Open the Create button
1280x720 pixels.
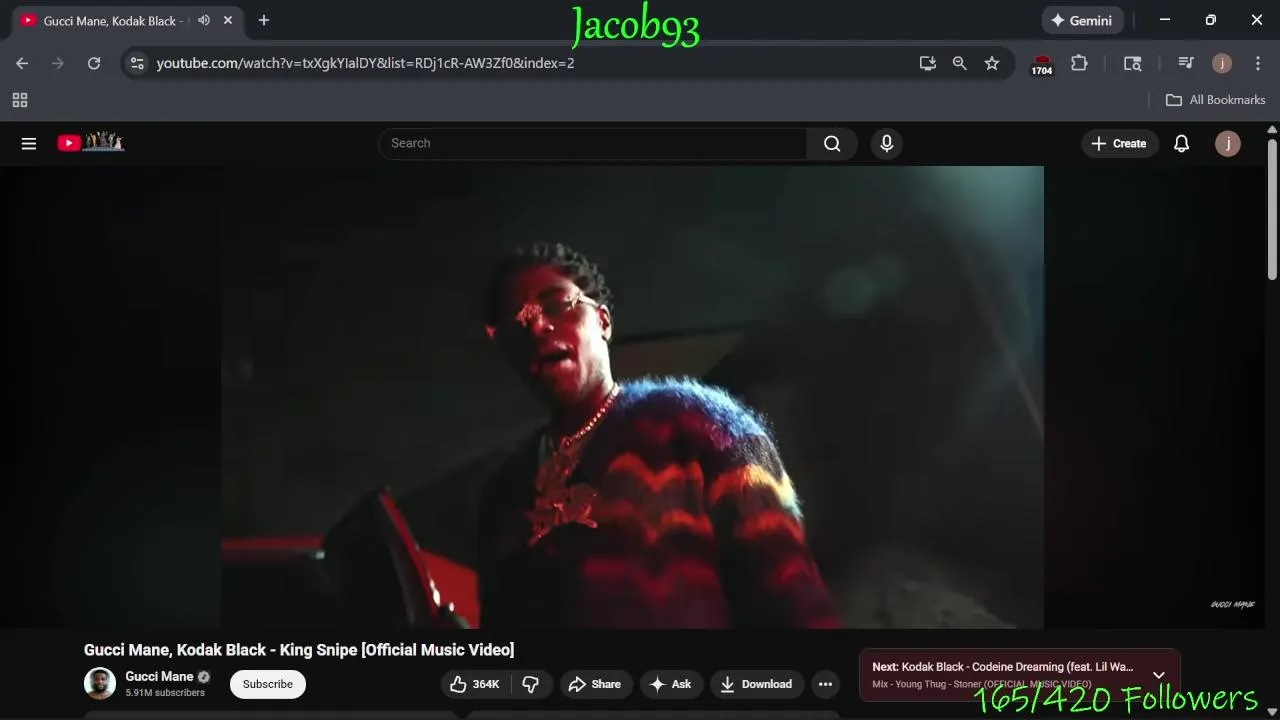[1119, 143]
